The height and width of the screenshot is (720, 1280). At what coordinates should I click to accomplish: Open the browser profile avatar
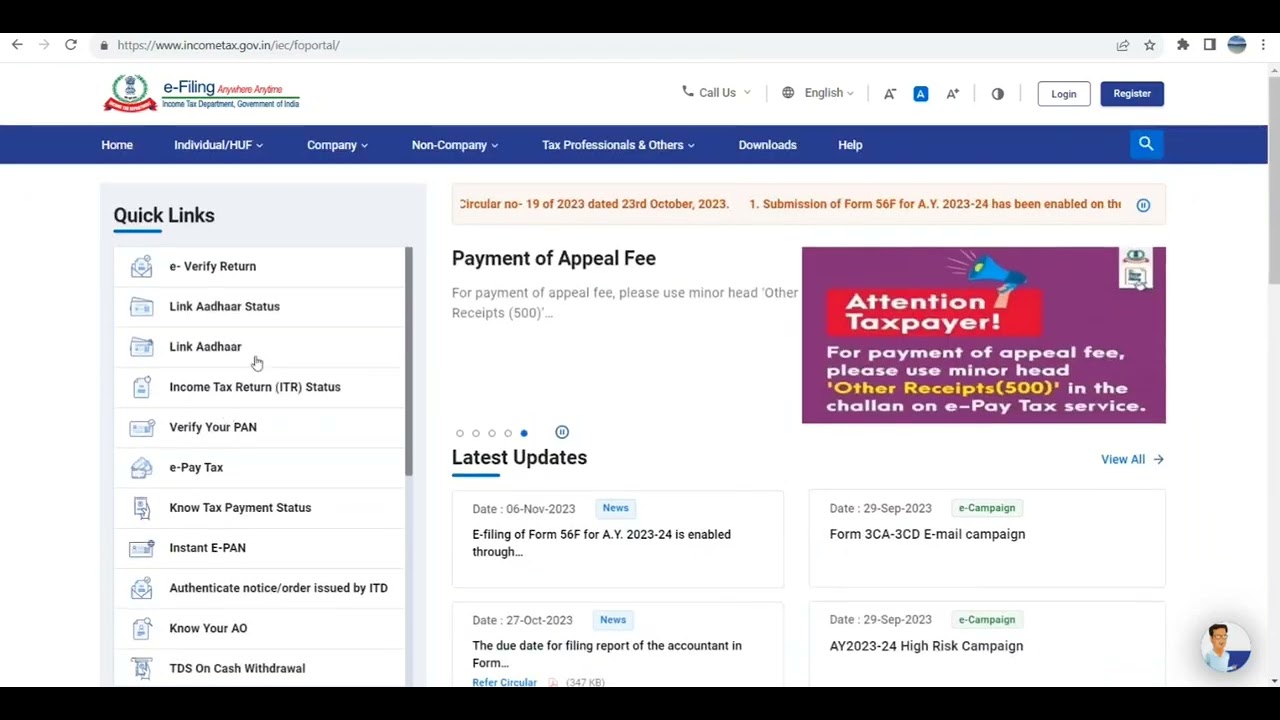click(1237, 45)
